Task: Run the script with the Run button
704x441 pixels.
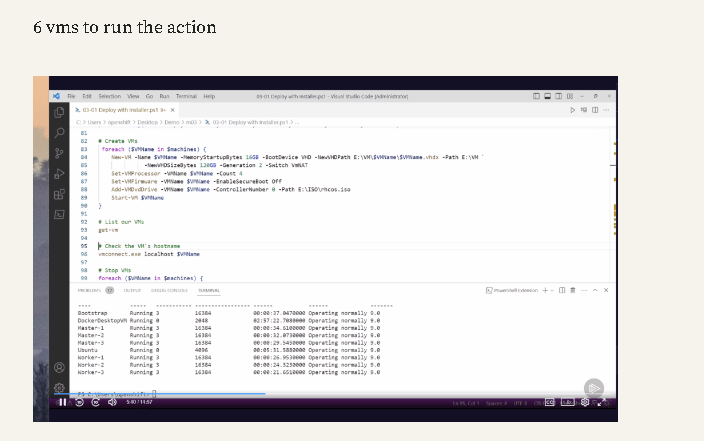Action: [572, 110]
